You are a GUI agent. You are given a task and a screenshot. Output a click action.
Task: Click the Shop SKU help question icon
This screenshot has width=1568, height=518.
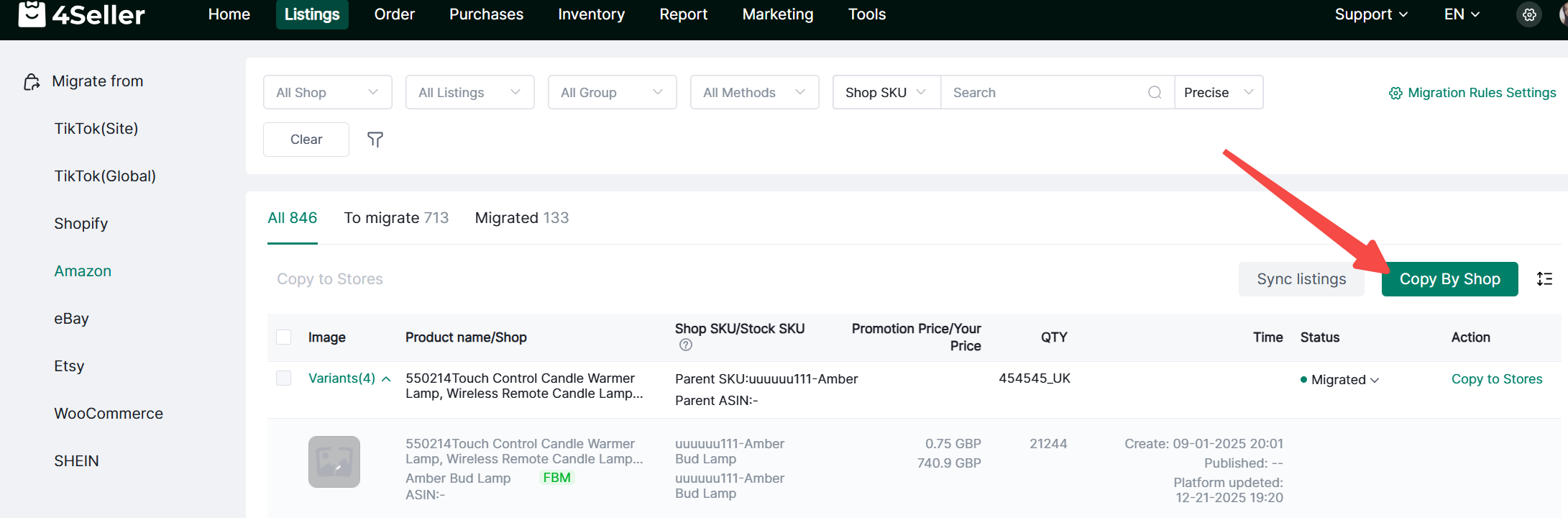point(686,345)
